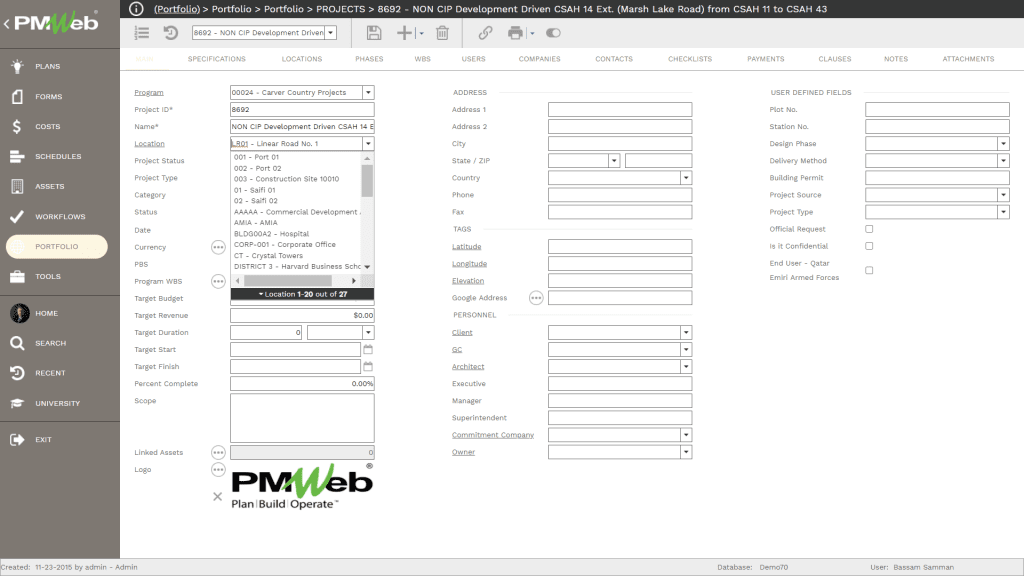The width and height of the screenshot is (1024, 576).
Task: Collapse sidebar using arrow beside PMWeb logo
Action: pyautogui.click(x=7, y=24)
